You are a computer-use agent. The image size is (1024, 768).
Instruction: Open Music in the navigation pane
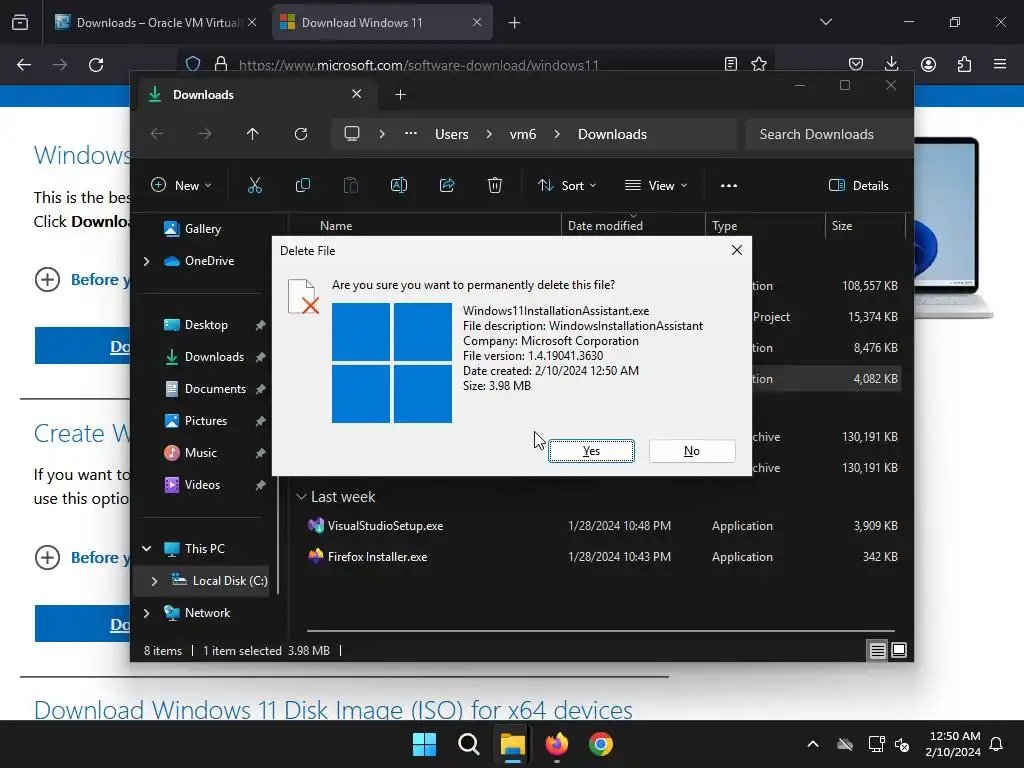pos(200,453)
